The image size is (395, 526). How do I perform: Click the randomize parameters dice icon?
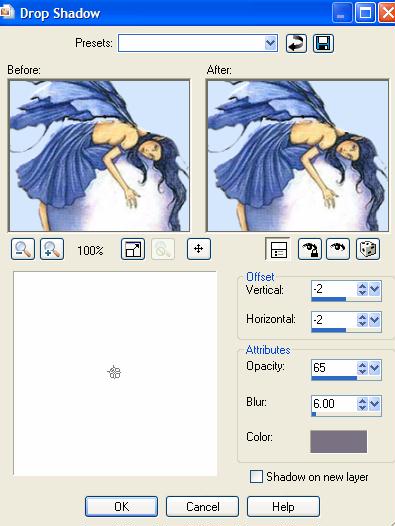click(x=368, y=249)
